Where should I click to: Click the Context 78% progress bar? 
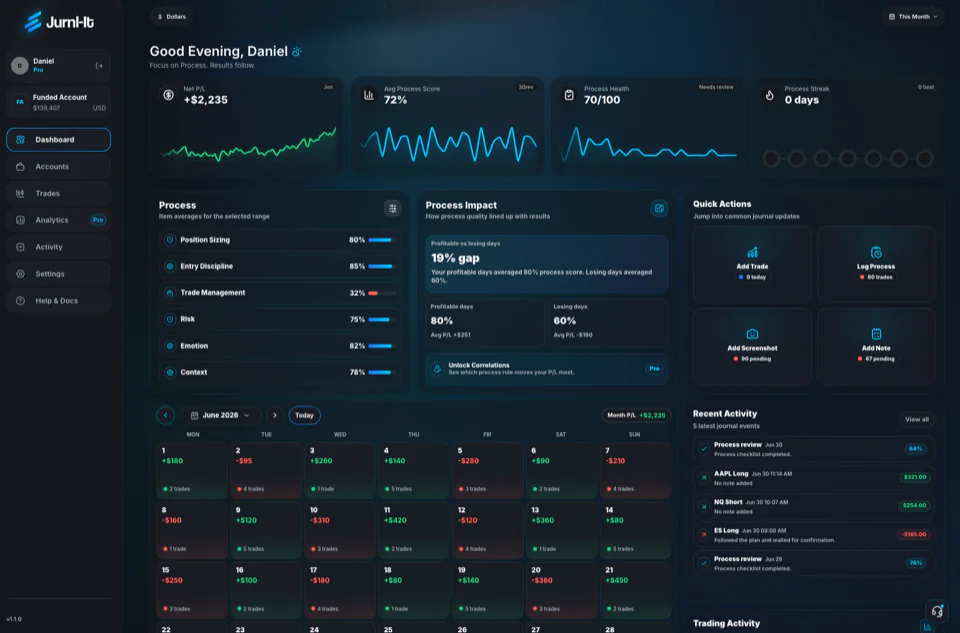382,372
